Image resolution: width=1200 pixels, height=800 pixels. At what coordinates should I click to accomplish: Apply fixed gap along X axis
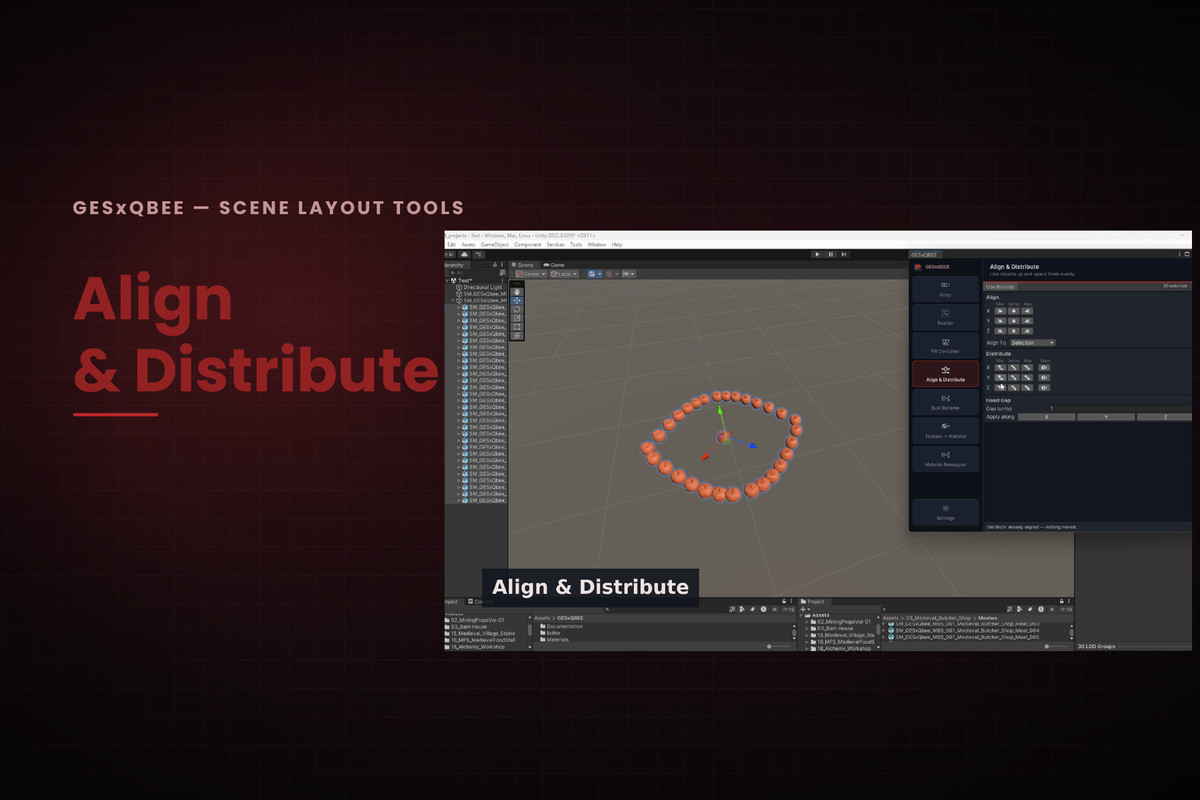(x=1046, y=416)
